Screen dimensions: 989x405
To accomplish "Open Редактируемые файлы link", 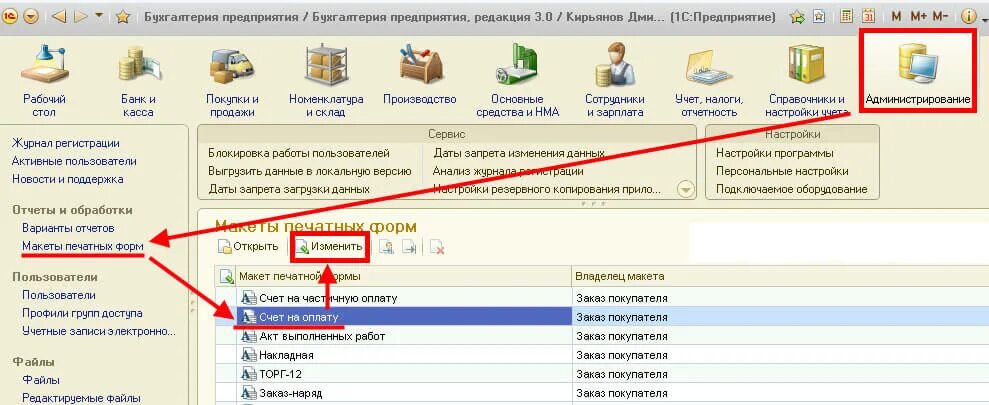I will pos(81,398).
